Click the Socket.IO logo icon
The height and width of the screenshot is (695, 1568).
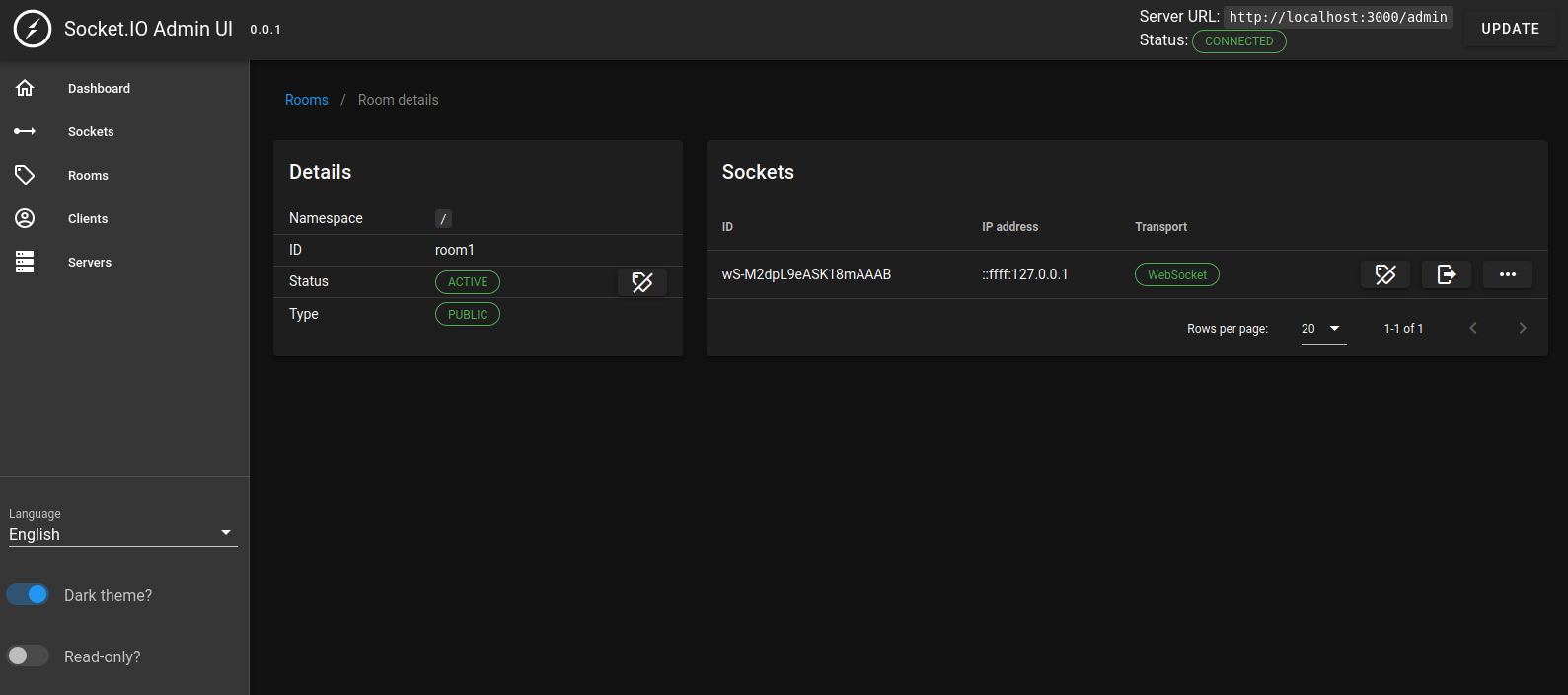tap(33, 29)
